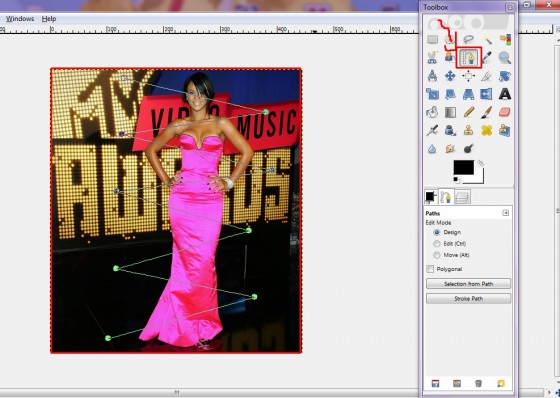Enable the Polygonal checkbox
The width and height of the screenshot is (560, 398).
(430, 269)
